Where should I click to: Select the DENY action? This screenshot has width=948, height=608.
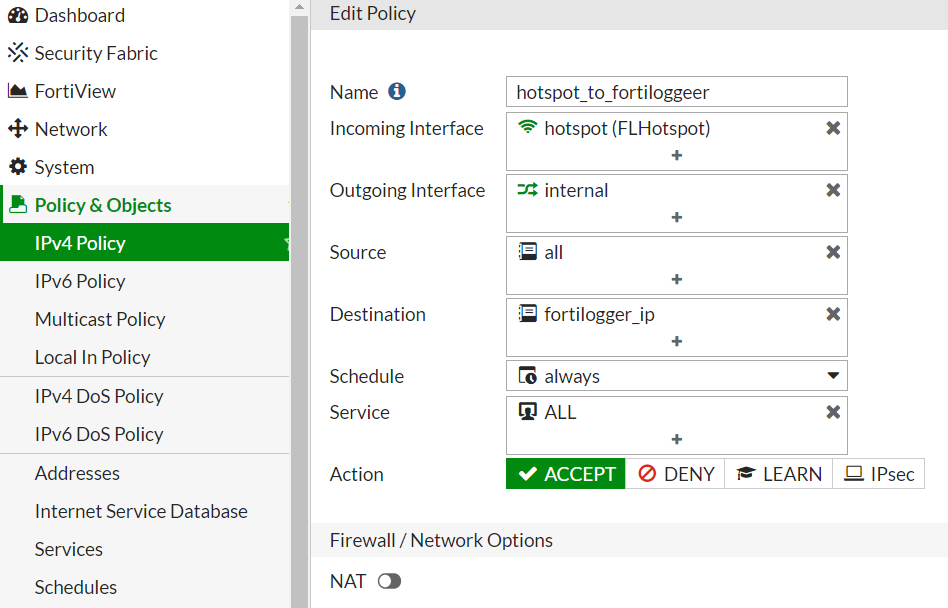click(x=675, y=474)
